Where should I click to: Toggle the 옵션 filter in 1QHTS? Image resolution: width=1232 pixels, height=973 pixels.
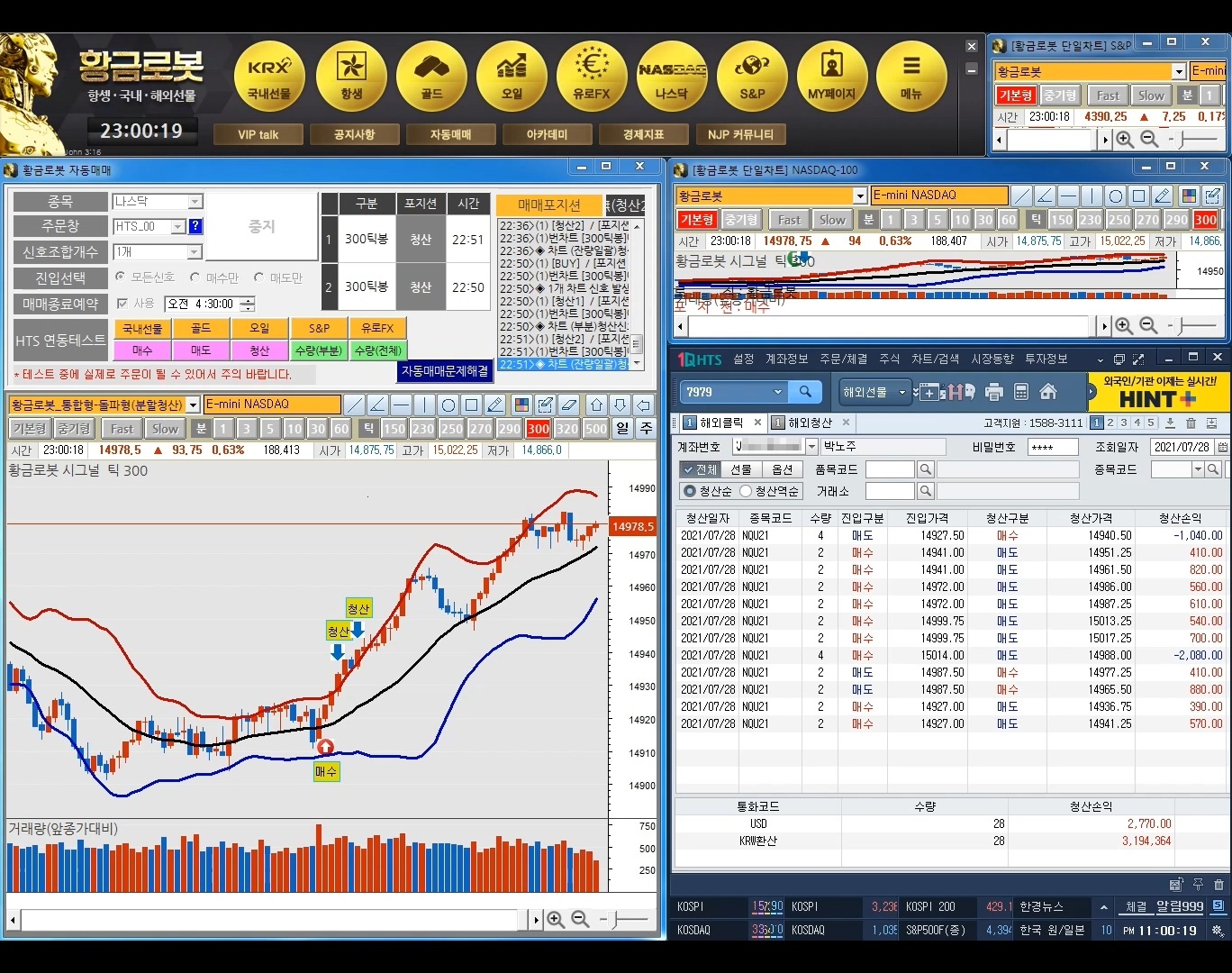pyautogui.click(x=783, y=469)
